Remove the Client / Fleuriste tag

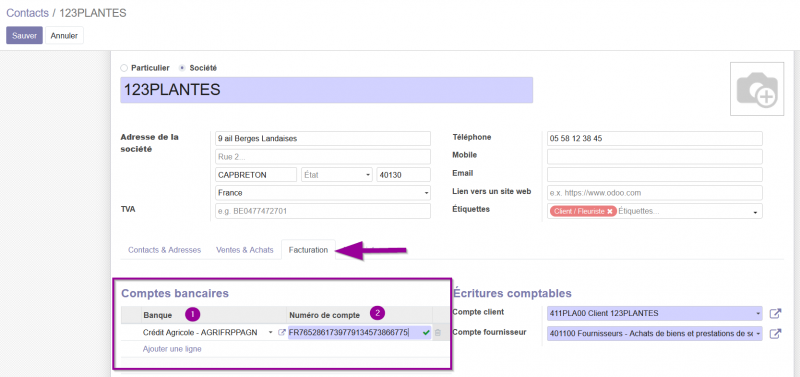coord(609,211)
